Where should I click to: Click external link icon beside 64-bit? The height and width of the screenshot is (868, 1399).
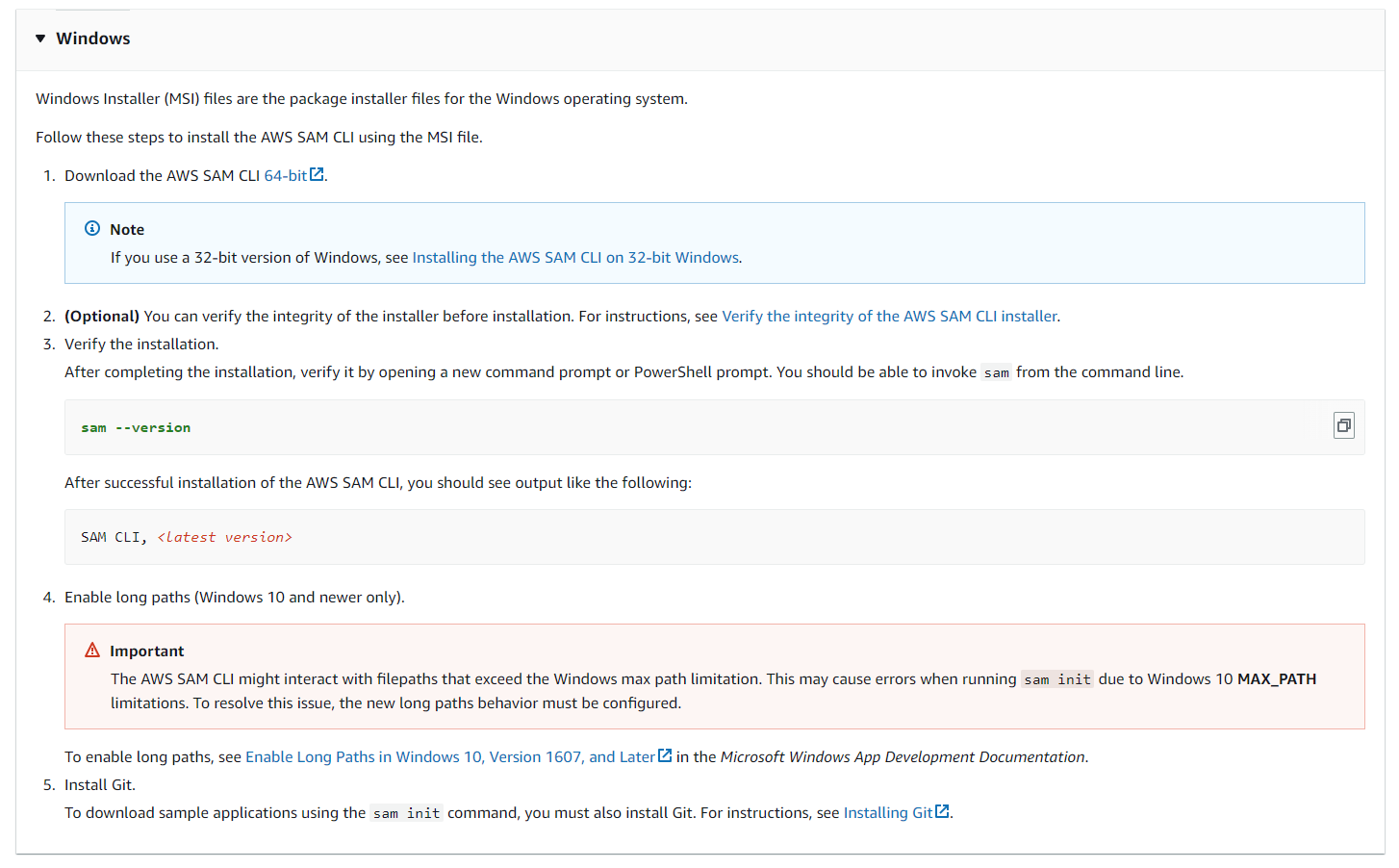click(x=317, y=175)
